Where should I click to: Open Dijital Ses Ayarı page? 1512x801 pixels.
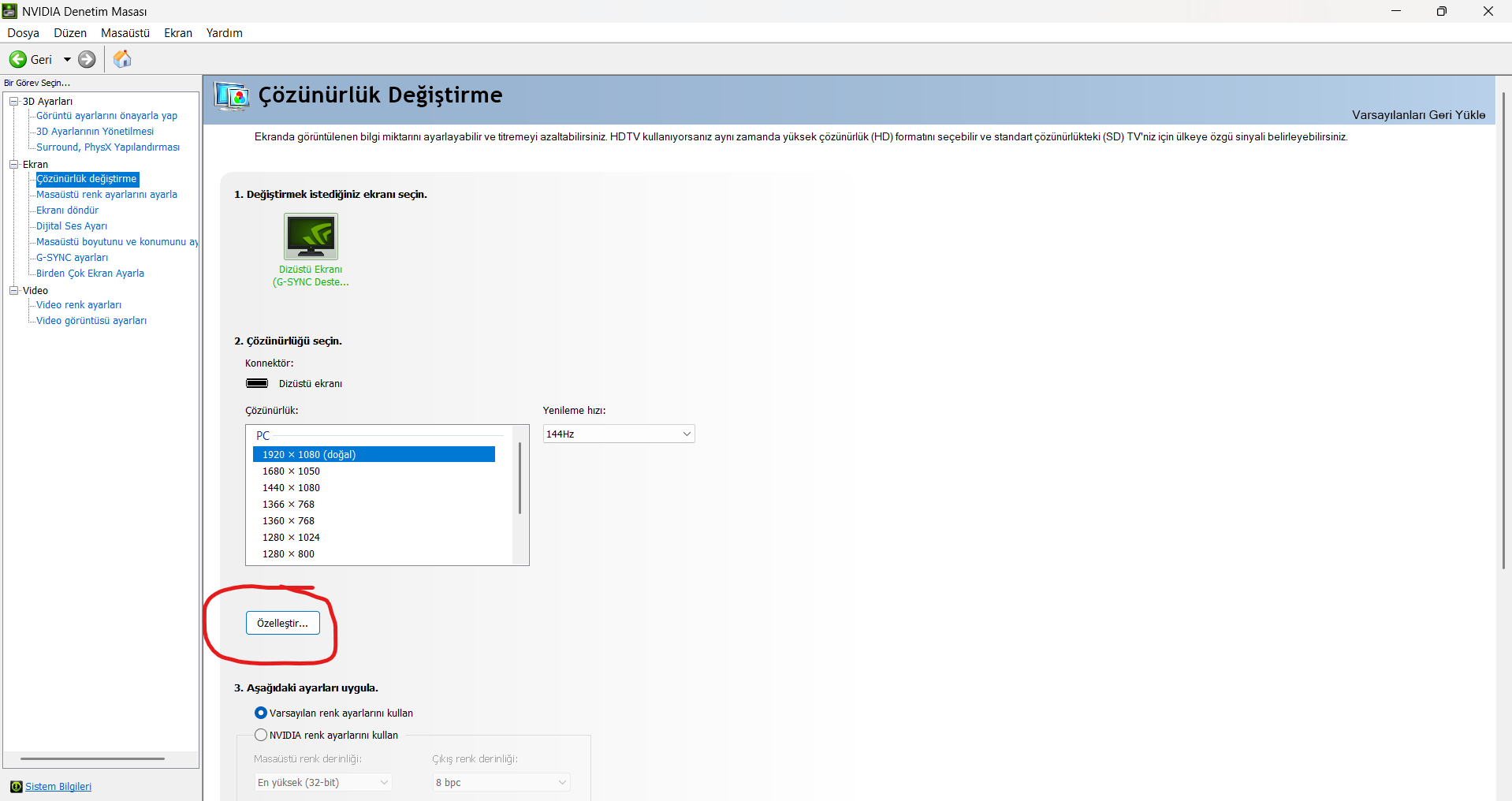(x=72, y=226)
